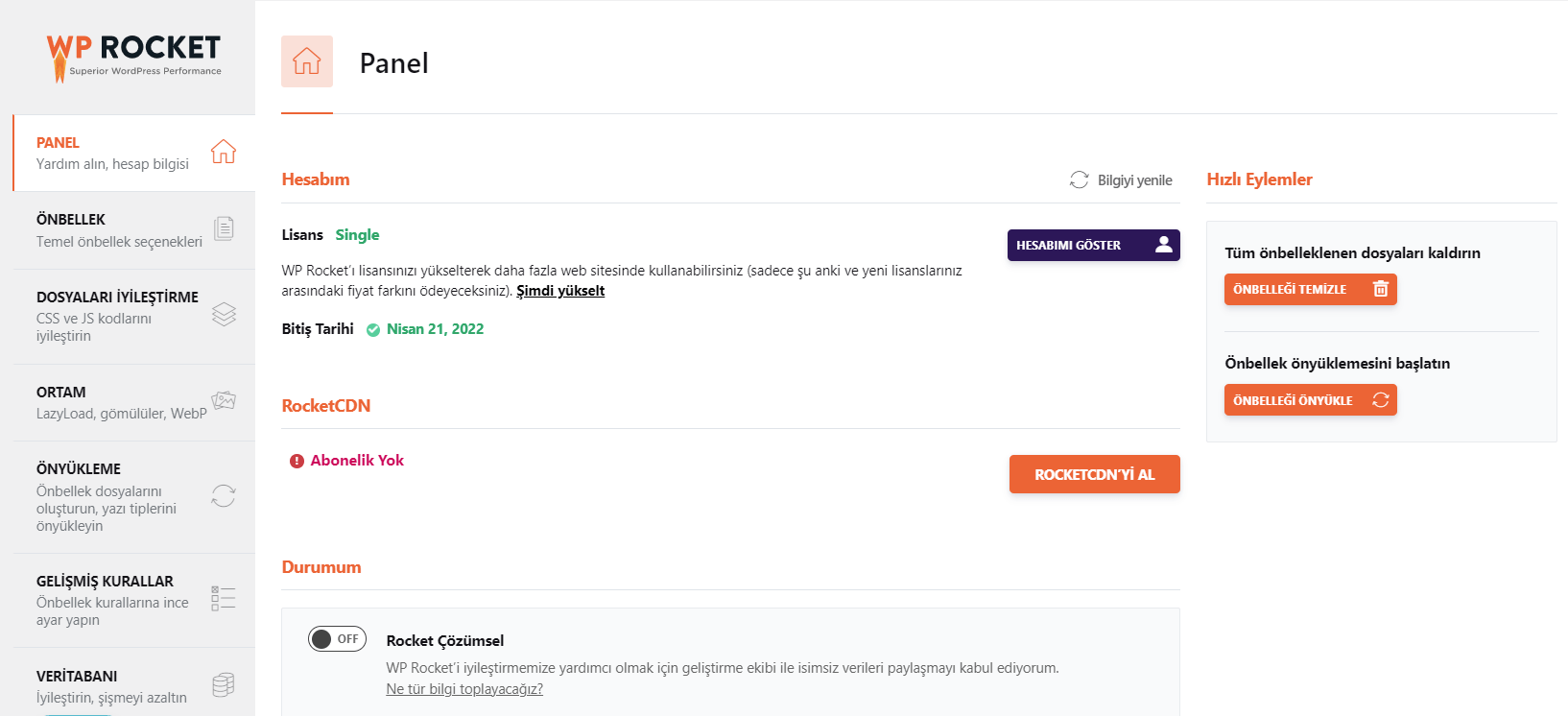
Task: Click the home icon beside the Panel title
Action: point(307,61)
